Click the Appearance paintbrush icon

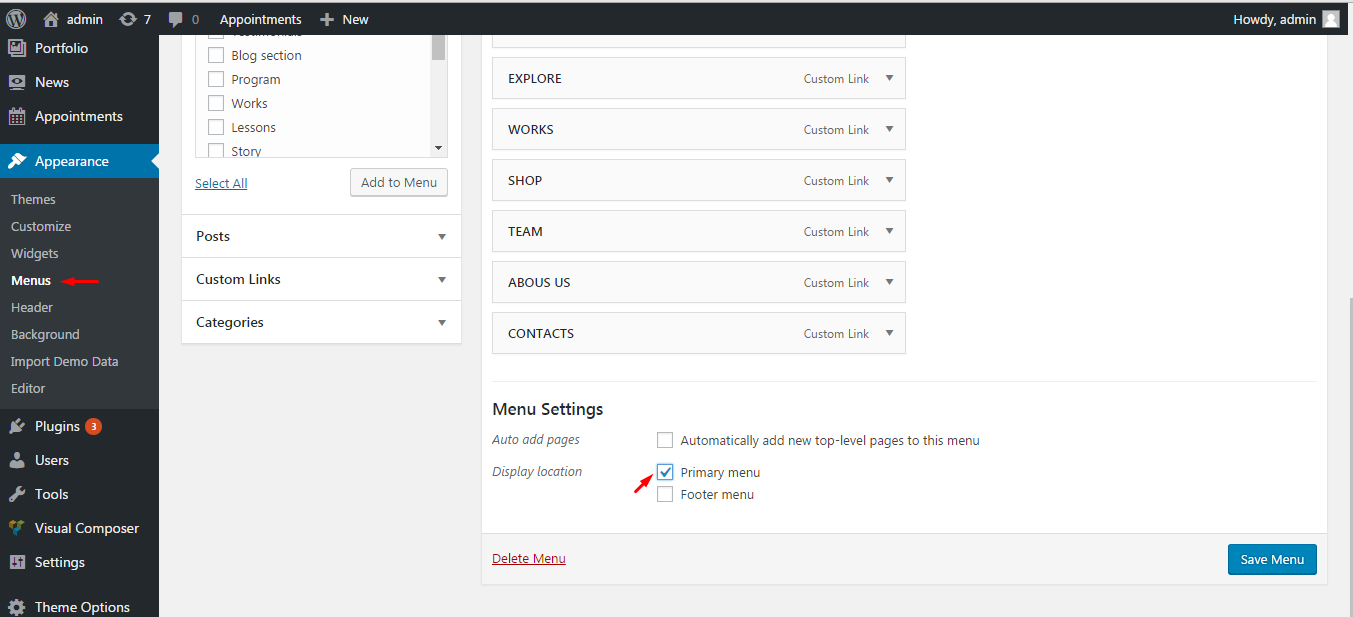pos(17,161)
